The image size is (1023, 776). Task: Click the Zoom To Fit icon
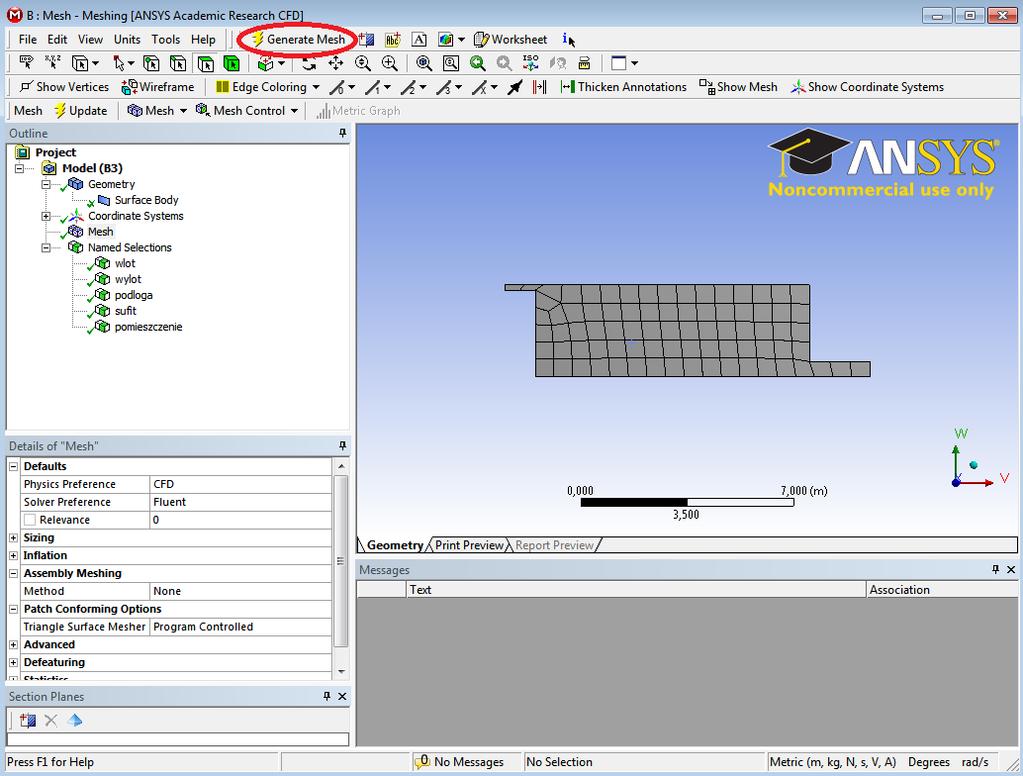424,63
